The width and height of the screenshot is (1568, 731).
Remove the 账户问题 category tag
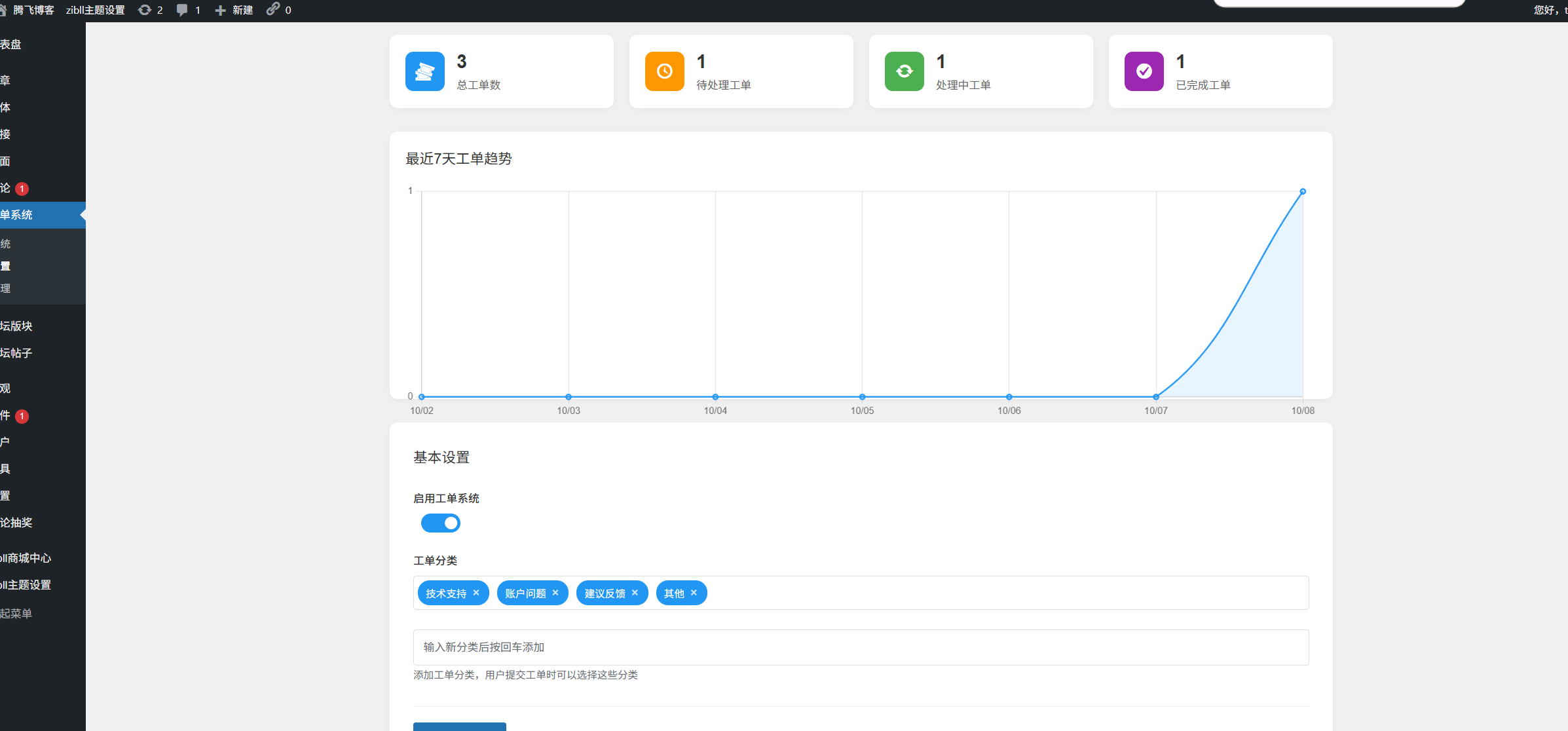(555, 593)
